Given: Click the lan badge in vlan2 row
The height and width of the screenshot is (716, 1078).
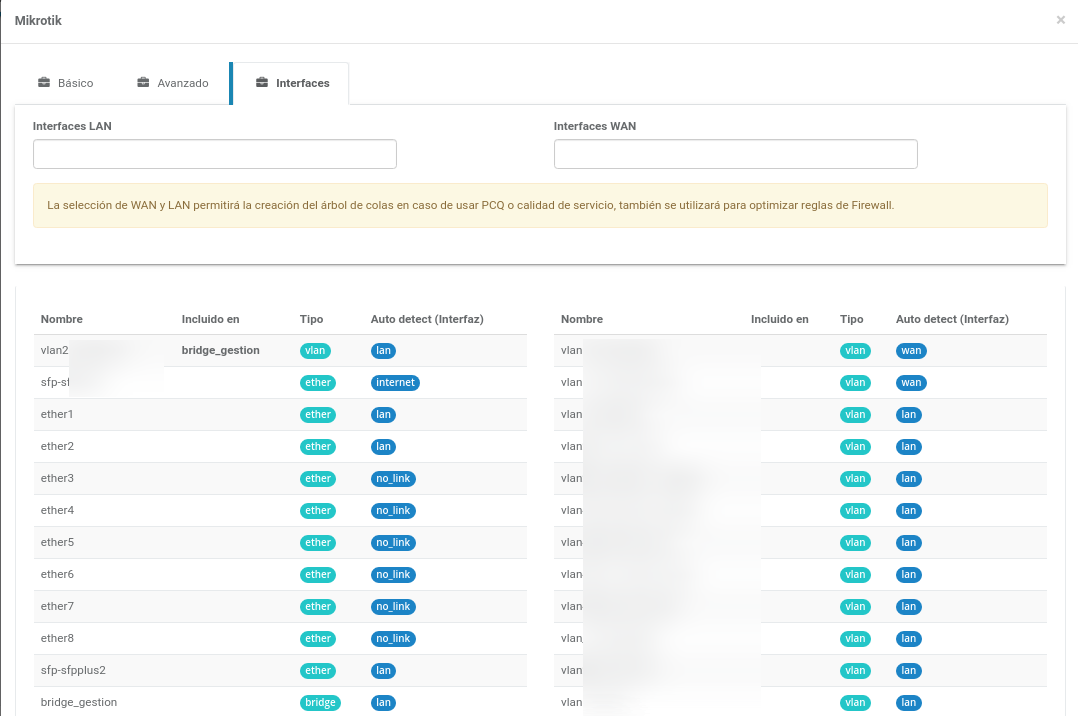Looking at the screenshot, I should (x=384, y=351).
